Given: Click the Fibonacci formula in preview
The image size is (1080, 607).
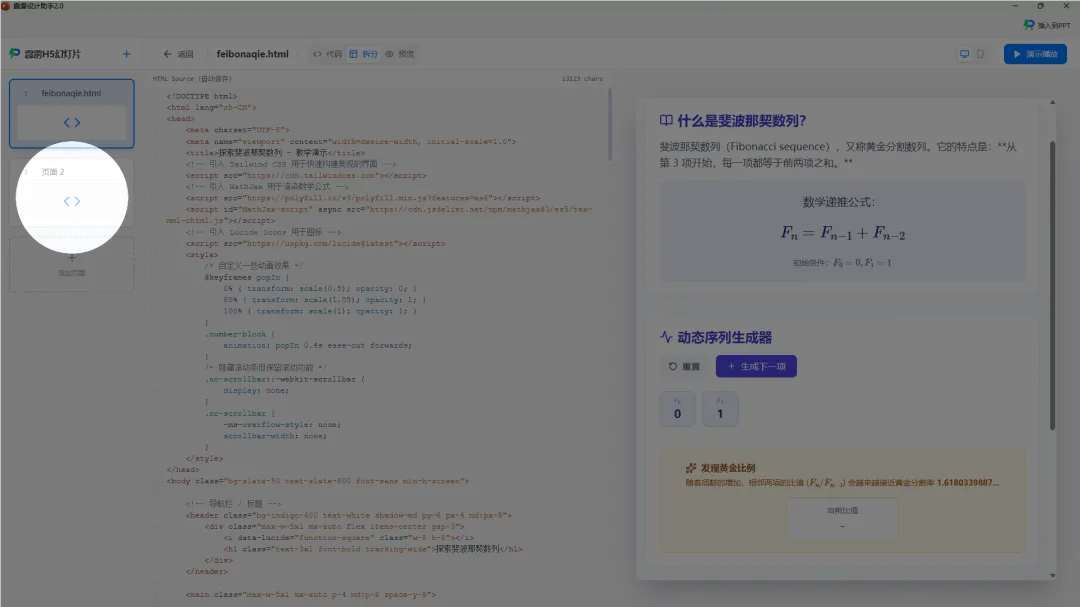Looking at the screenshot, I should pyautogui.click(x=842, y=233).
